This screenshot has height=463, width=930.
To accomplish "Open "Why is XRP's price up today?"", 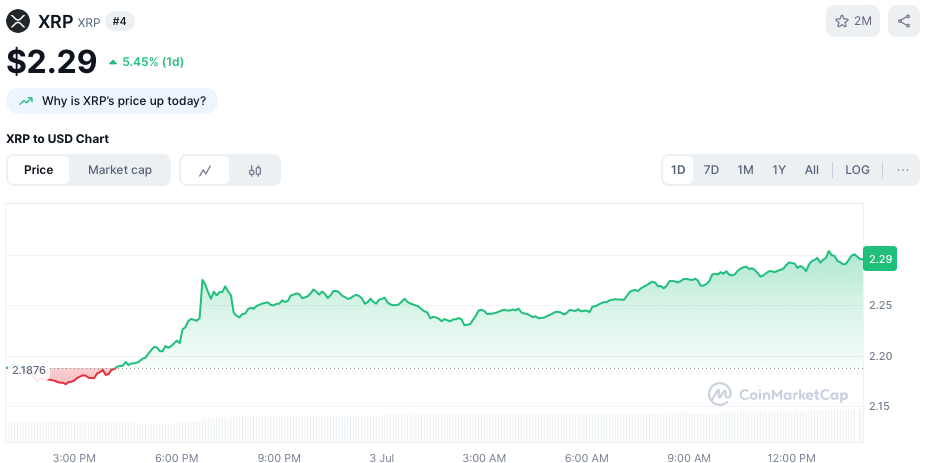I will pos(112,101).
